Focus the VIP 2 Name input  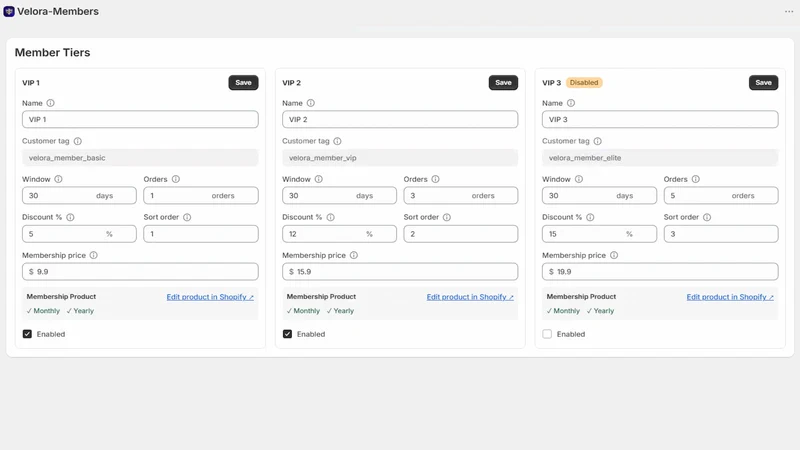point(400,119)
